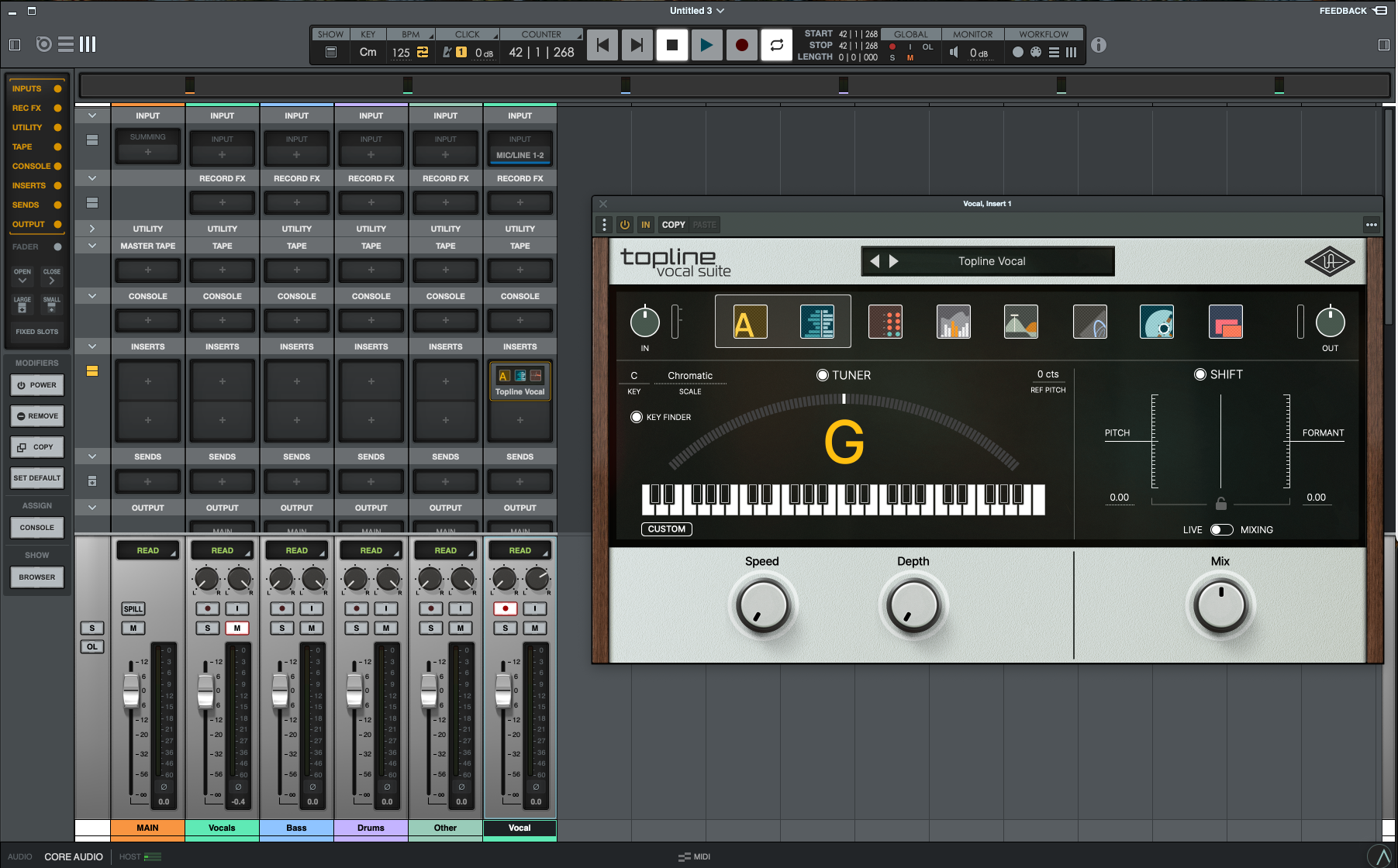
Task: Open the Chromatic scale selector
Action: click(x=690, y=376)
